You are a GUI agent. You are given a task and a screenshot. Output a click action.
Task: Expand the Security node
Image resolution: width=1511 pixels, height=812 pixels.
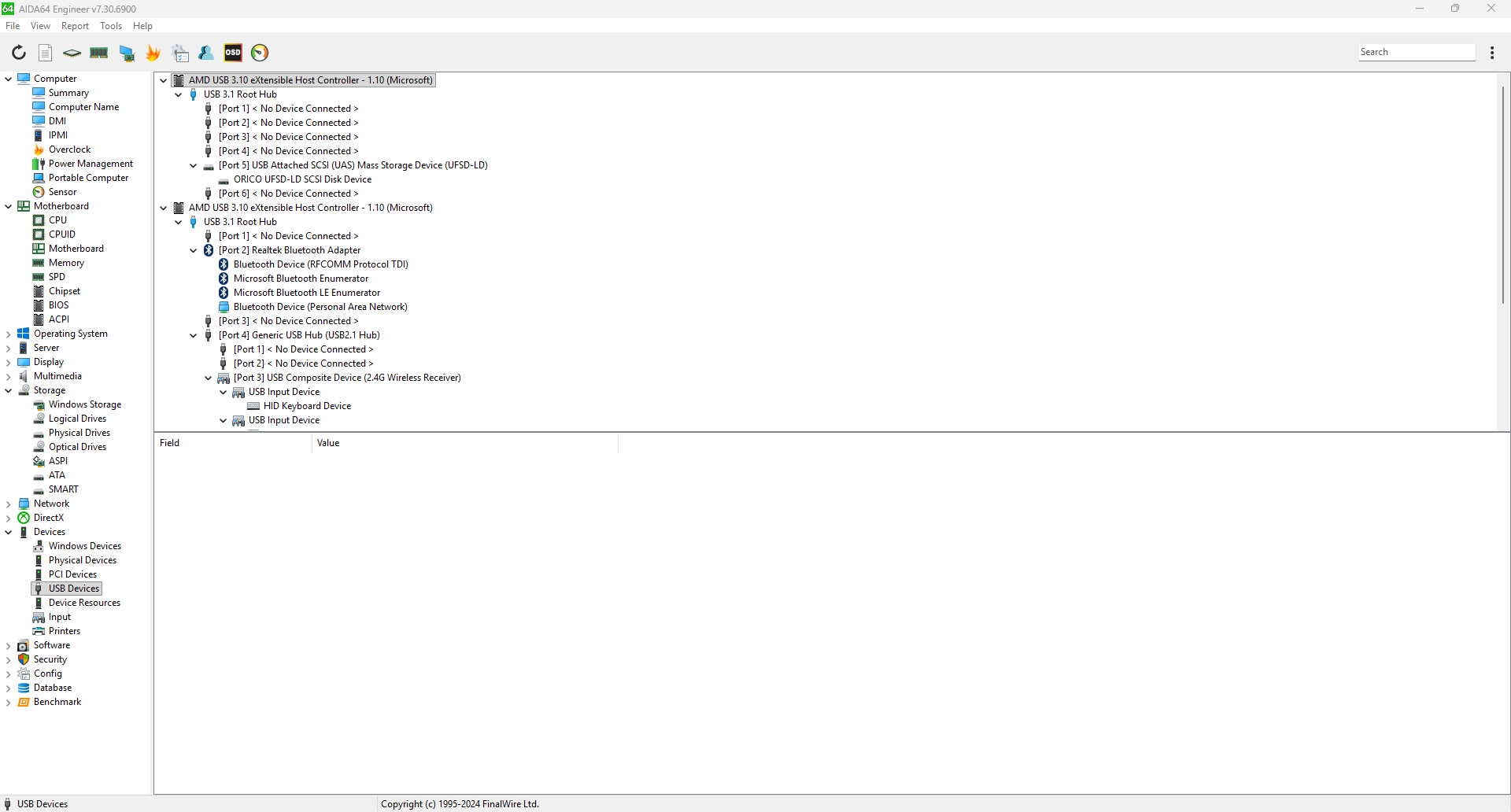[9, 659]
